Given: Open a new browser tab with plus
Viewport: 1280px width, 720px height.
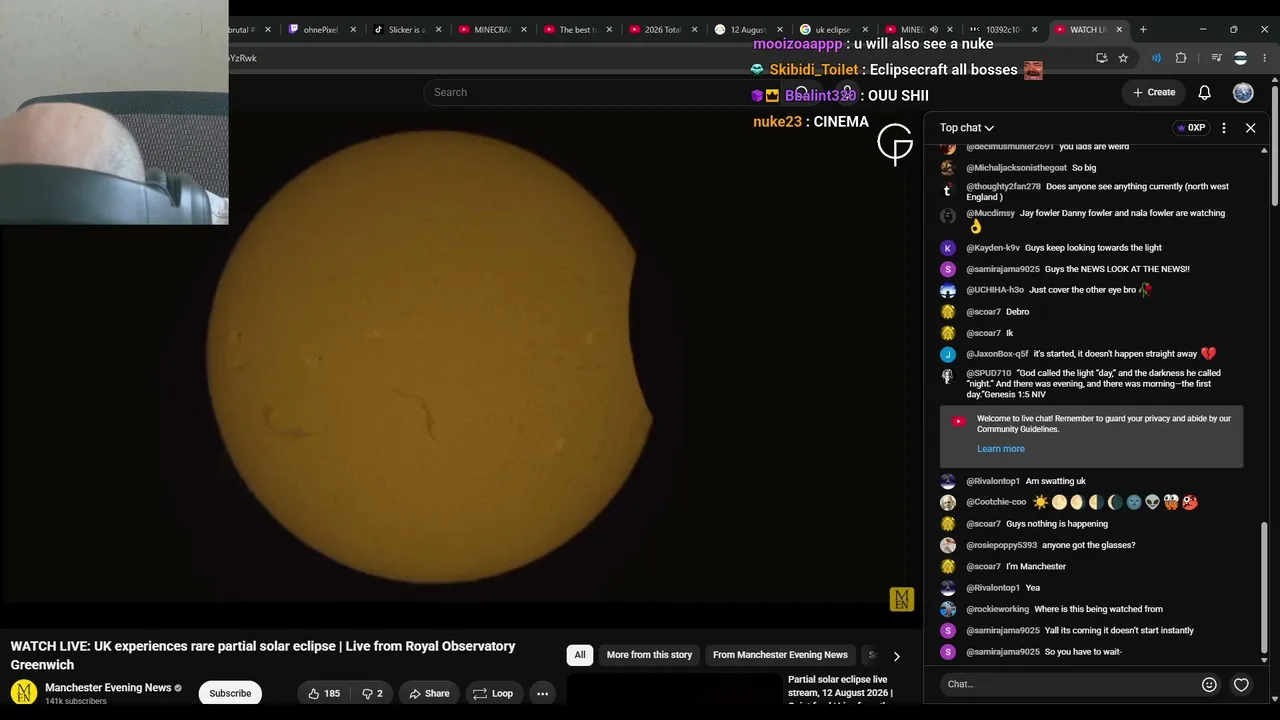Looking at the screenshot, I should coord(1143,29).
